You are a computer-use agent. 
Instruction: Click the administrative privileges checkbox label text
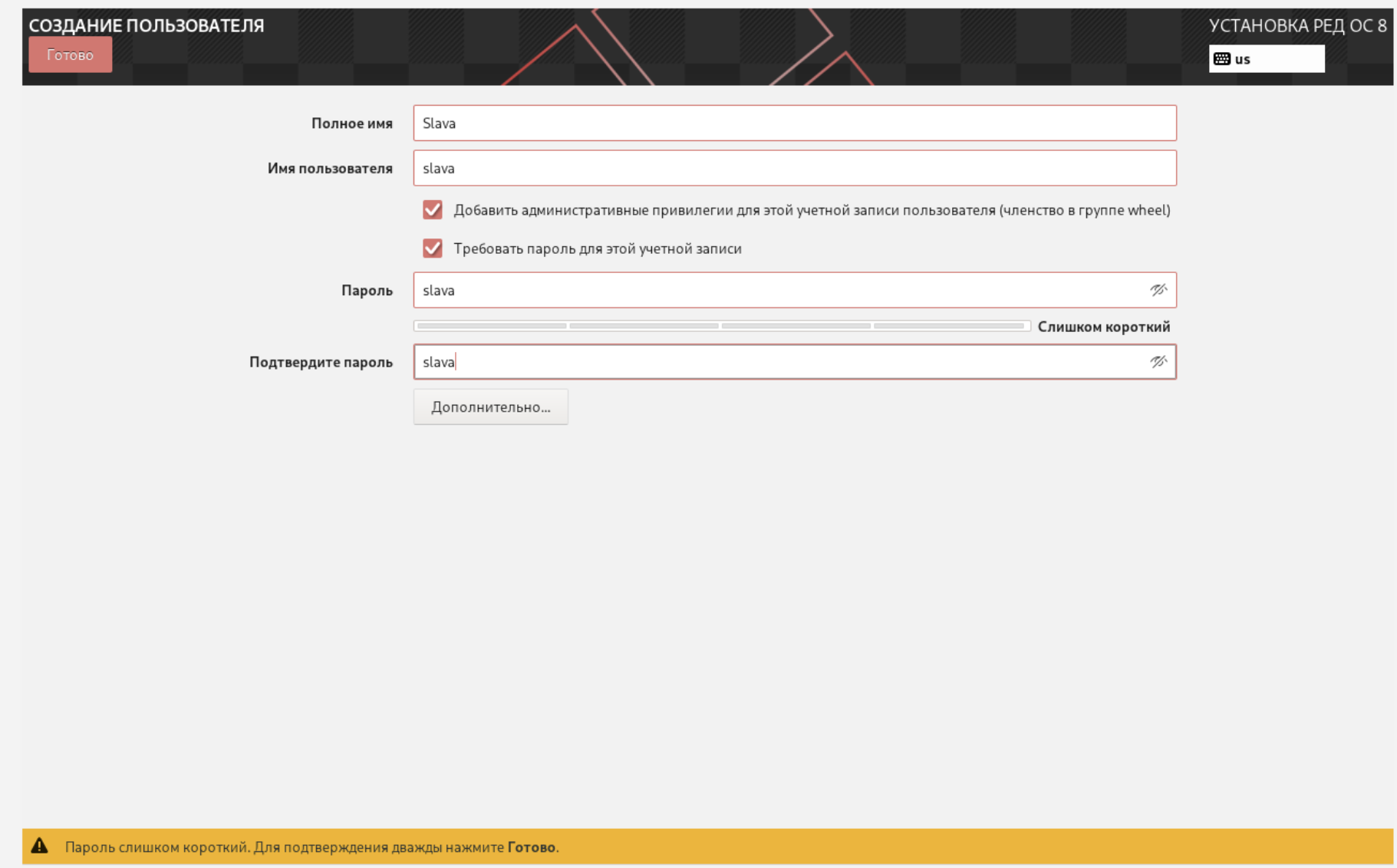click(812, 210)
